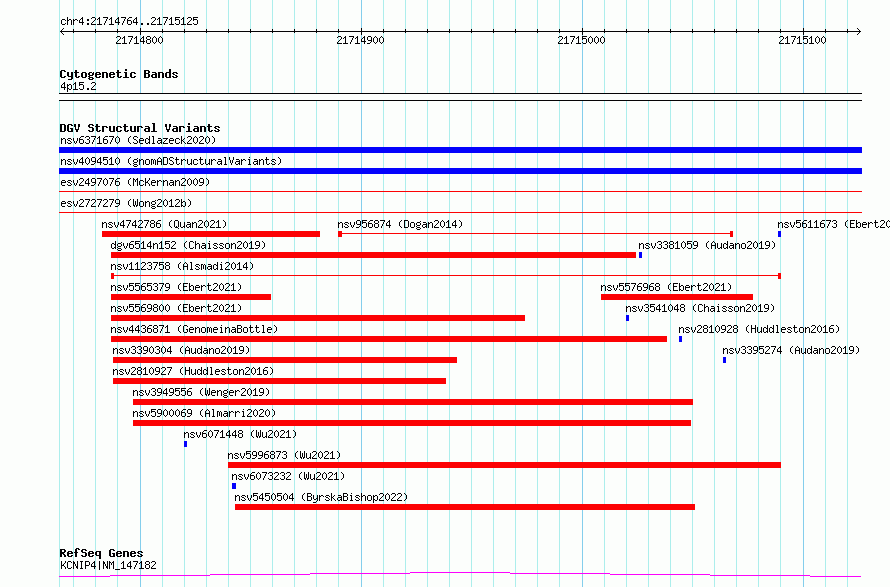Open the KCNIP4|NM_147182 gene label

point(108,565)
